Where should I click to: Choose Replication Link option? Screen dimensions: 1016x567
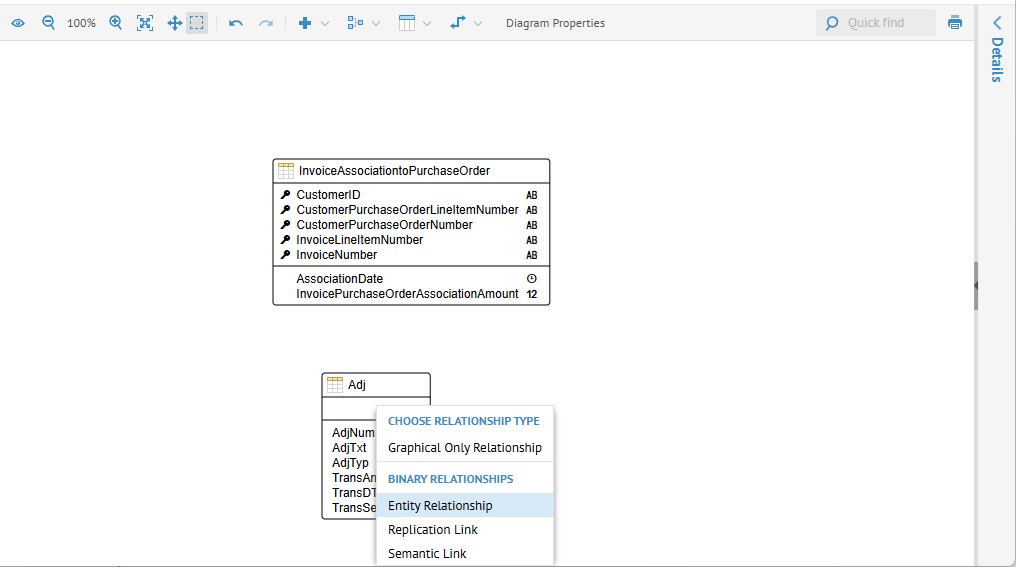(x=433, y=530)
